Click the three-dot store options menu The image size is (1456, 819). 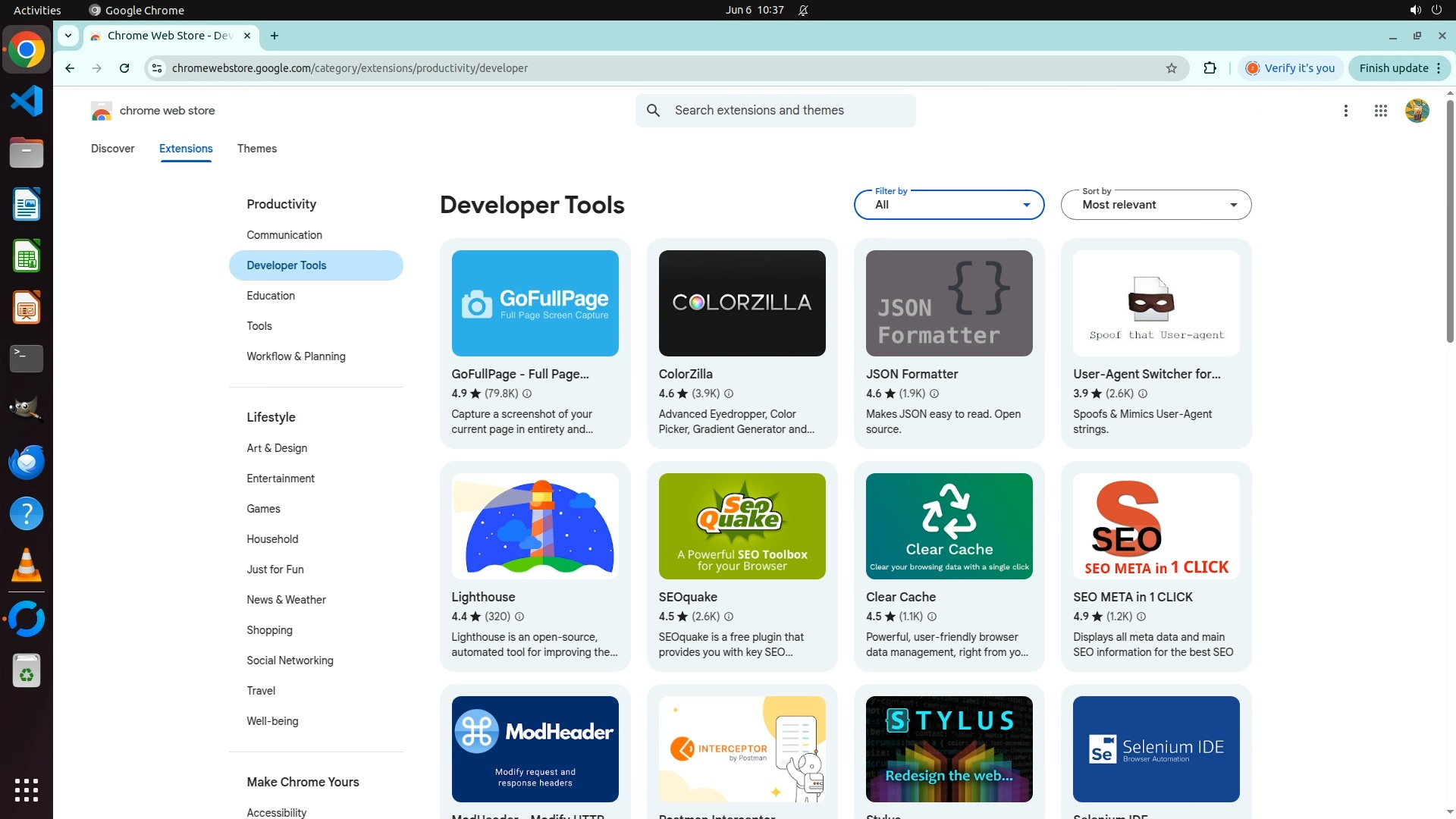pos(1345,111)
